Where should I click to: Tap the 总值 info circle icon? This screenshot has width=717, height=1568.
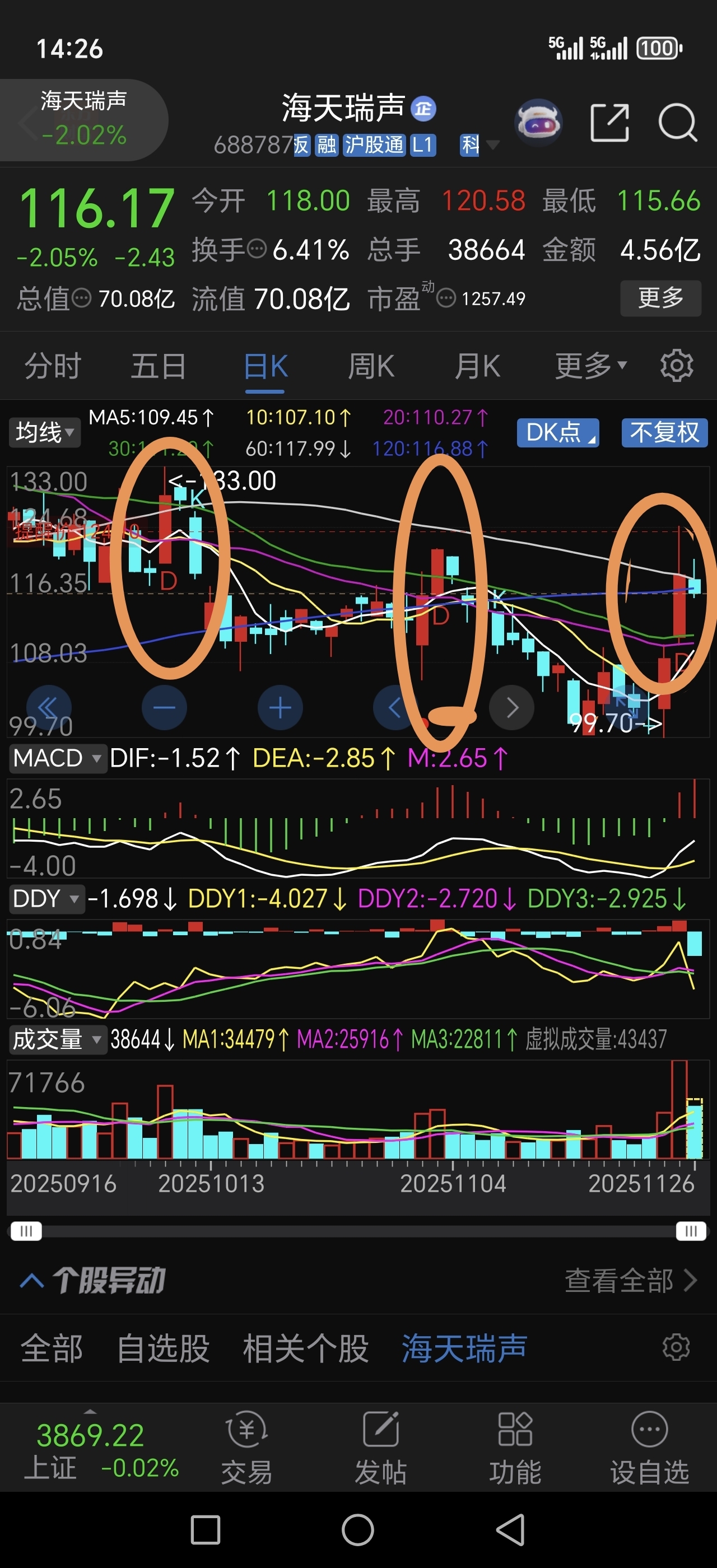point(82,298)
